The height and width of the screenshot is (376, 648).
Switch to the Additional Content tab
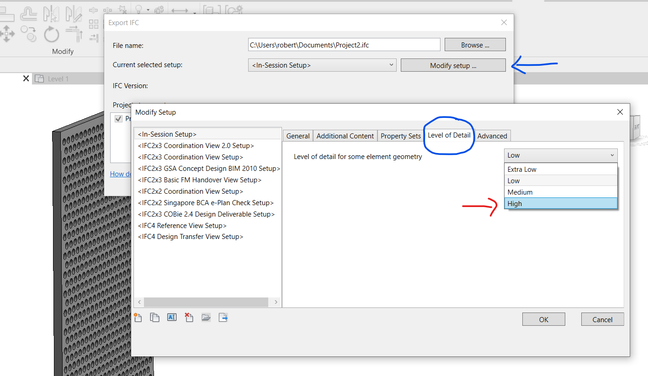[345, 136]
